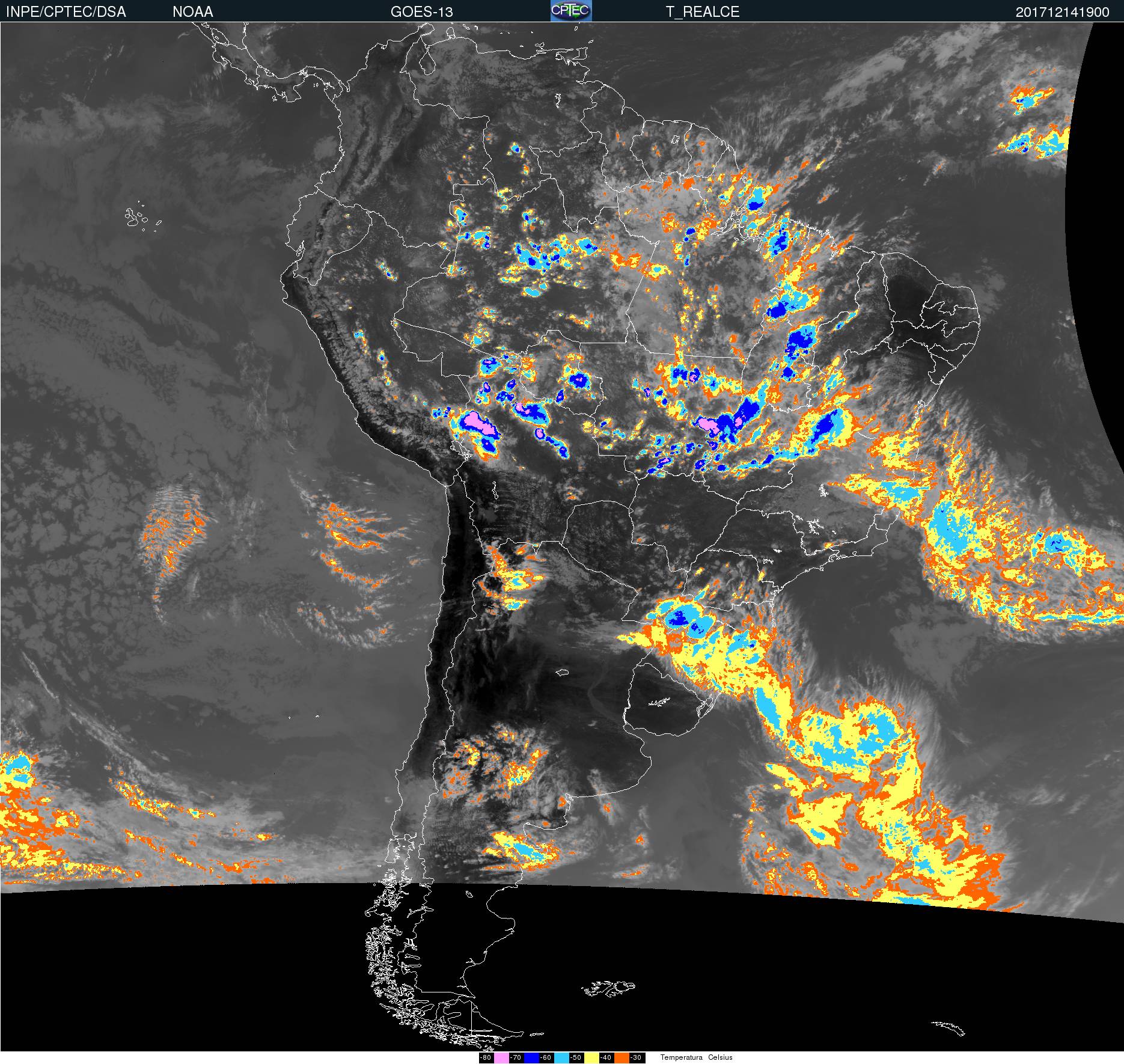Click the -40 legend value
The image size is (1124, 1064).
pos(606,1058)
